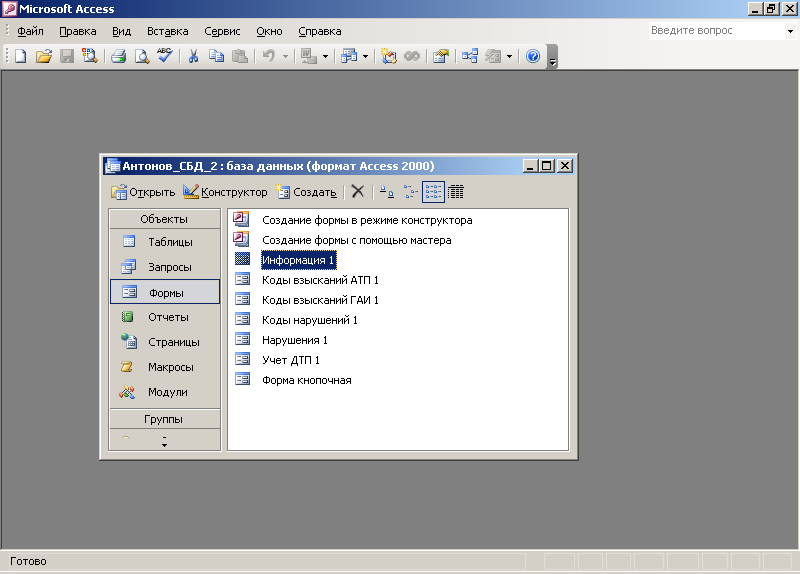Click the Paste clipboard icon
This screenshot has width=800, height=574.
click(240, 56)
